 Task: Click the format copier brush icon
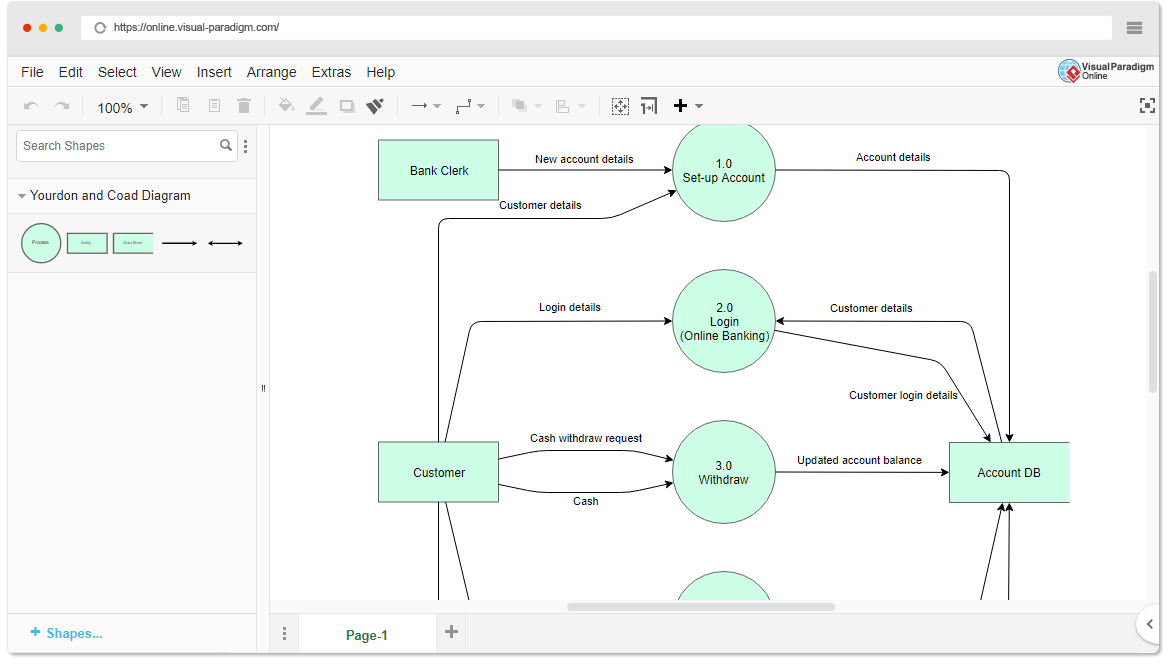click(375, 105)
